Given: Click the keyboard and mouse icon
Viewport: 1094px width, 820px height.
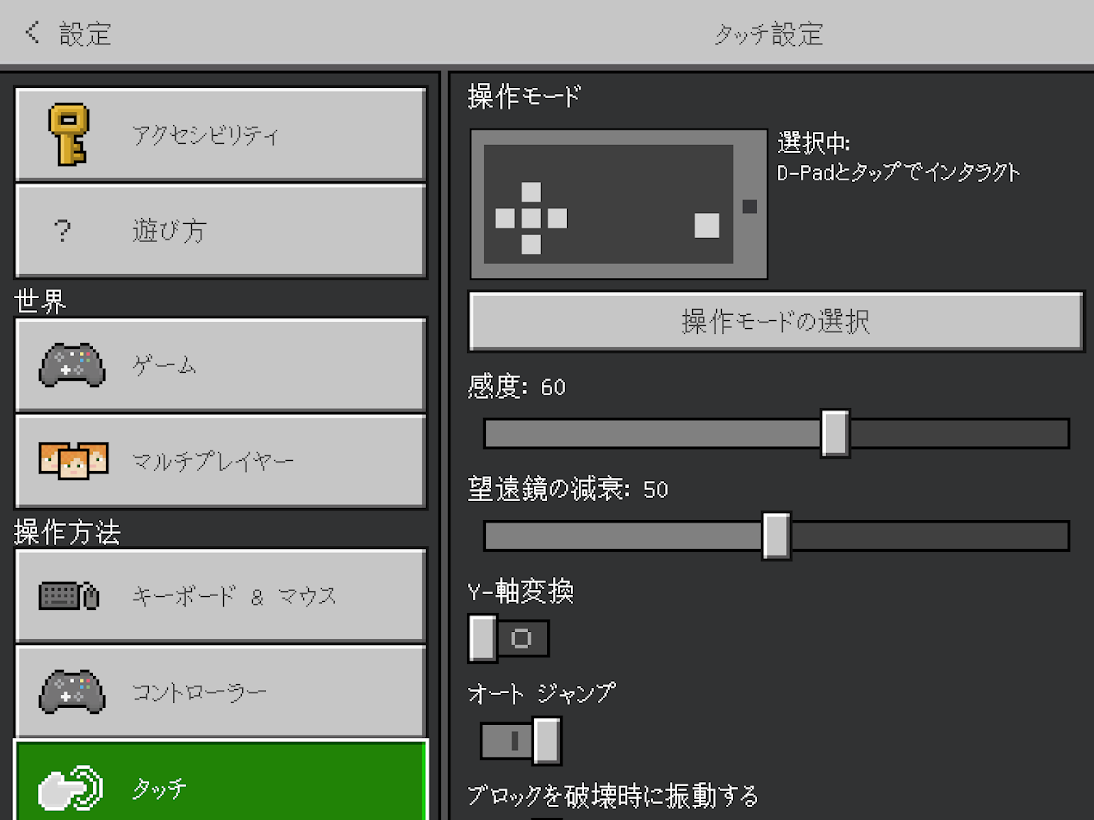Looking at the screenshot, I should coord(69,596).
